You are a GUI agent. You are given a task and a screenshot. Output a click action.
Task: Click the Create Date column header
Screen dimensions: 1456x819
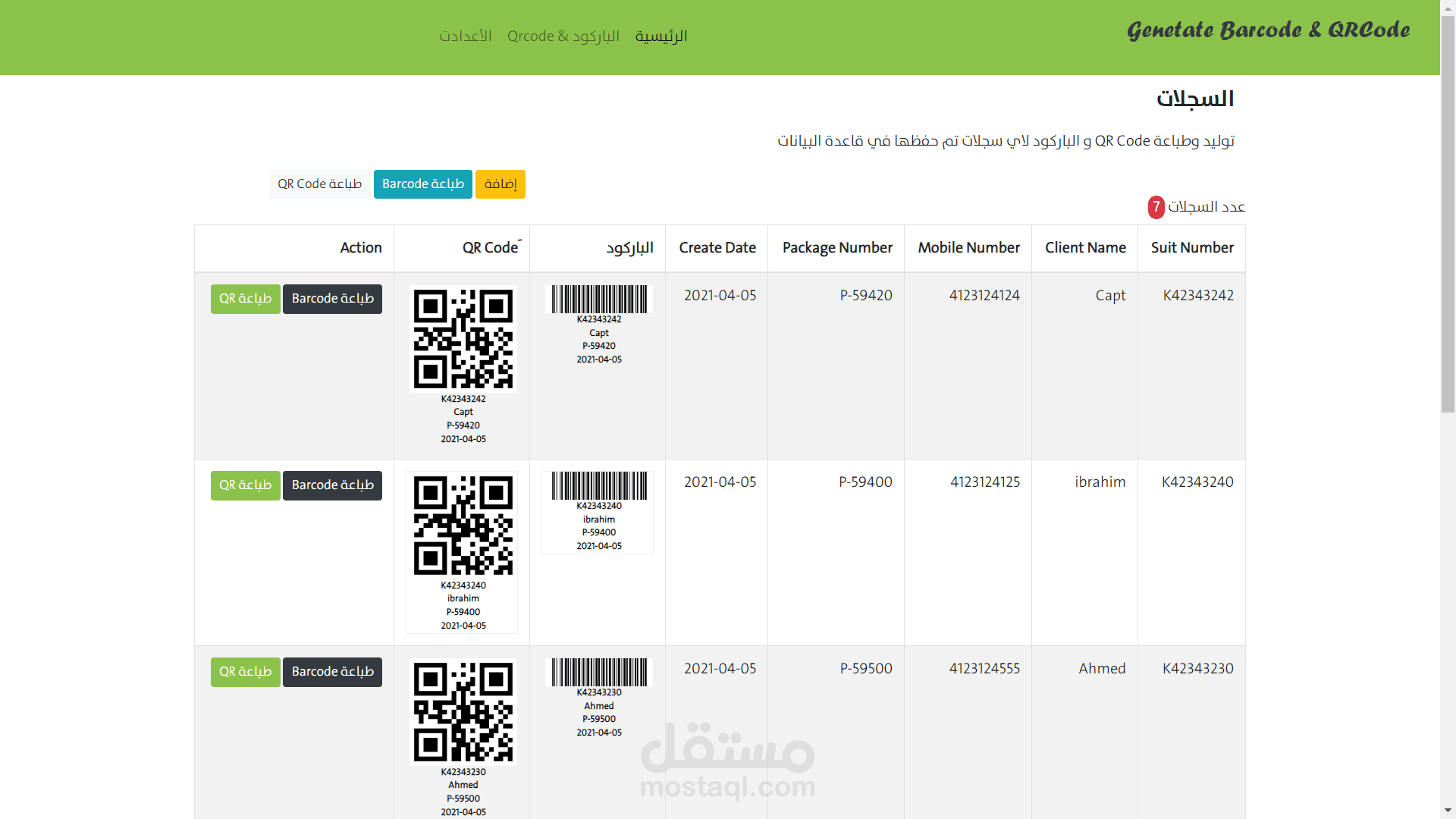(717, 248)
